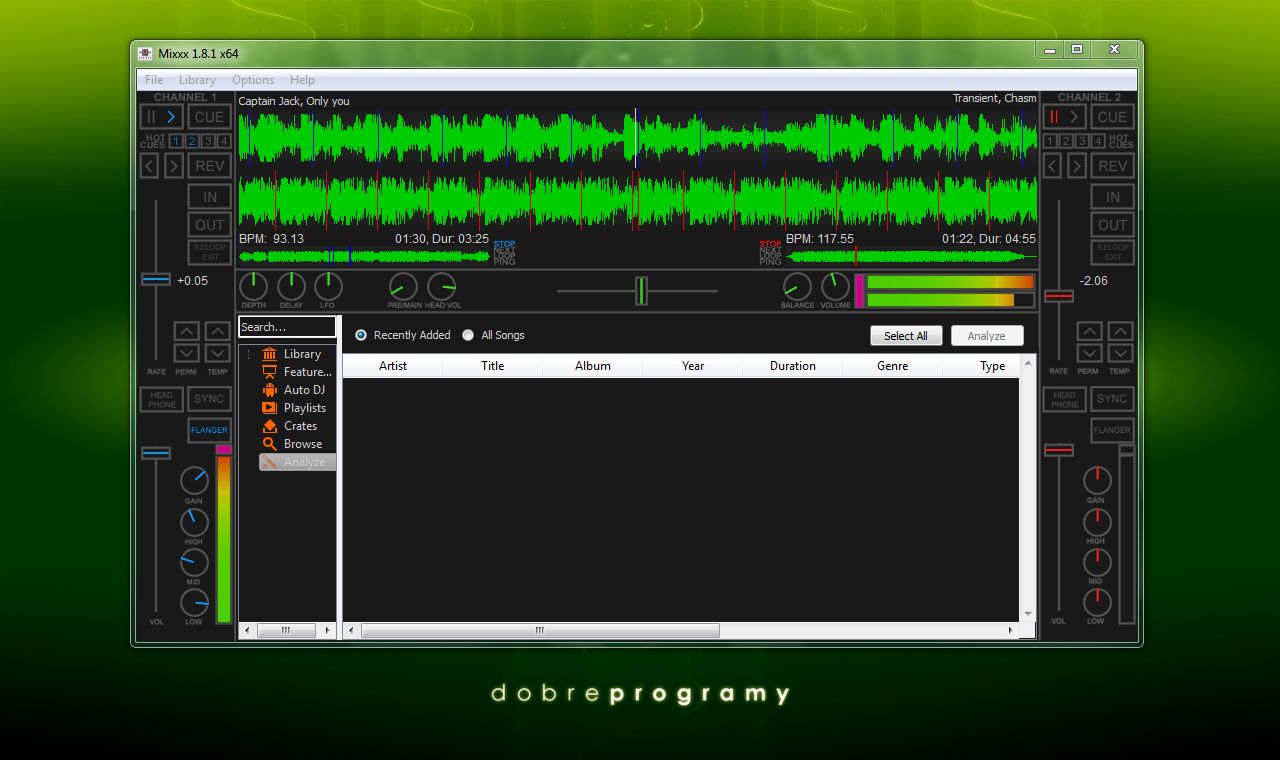Click Channel 2 volume fader handle
1280x760 pixels.
pos(1059,450)
